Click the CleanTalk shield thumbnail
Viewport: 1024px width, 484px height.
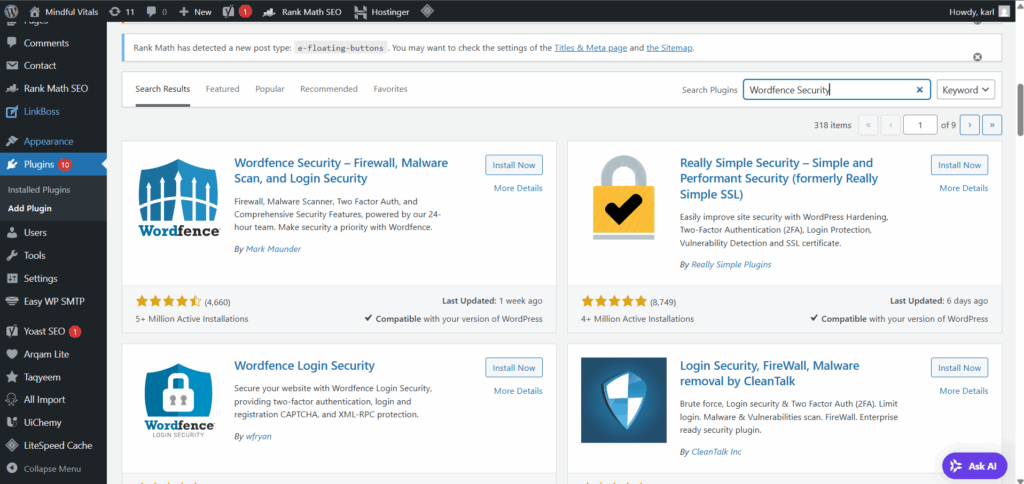tap(624, 400)
